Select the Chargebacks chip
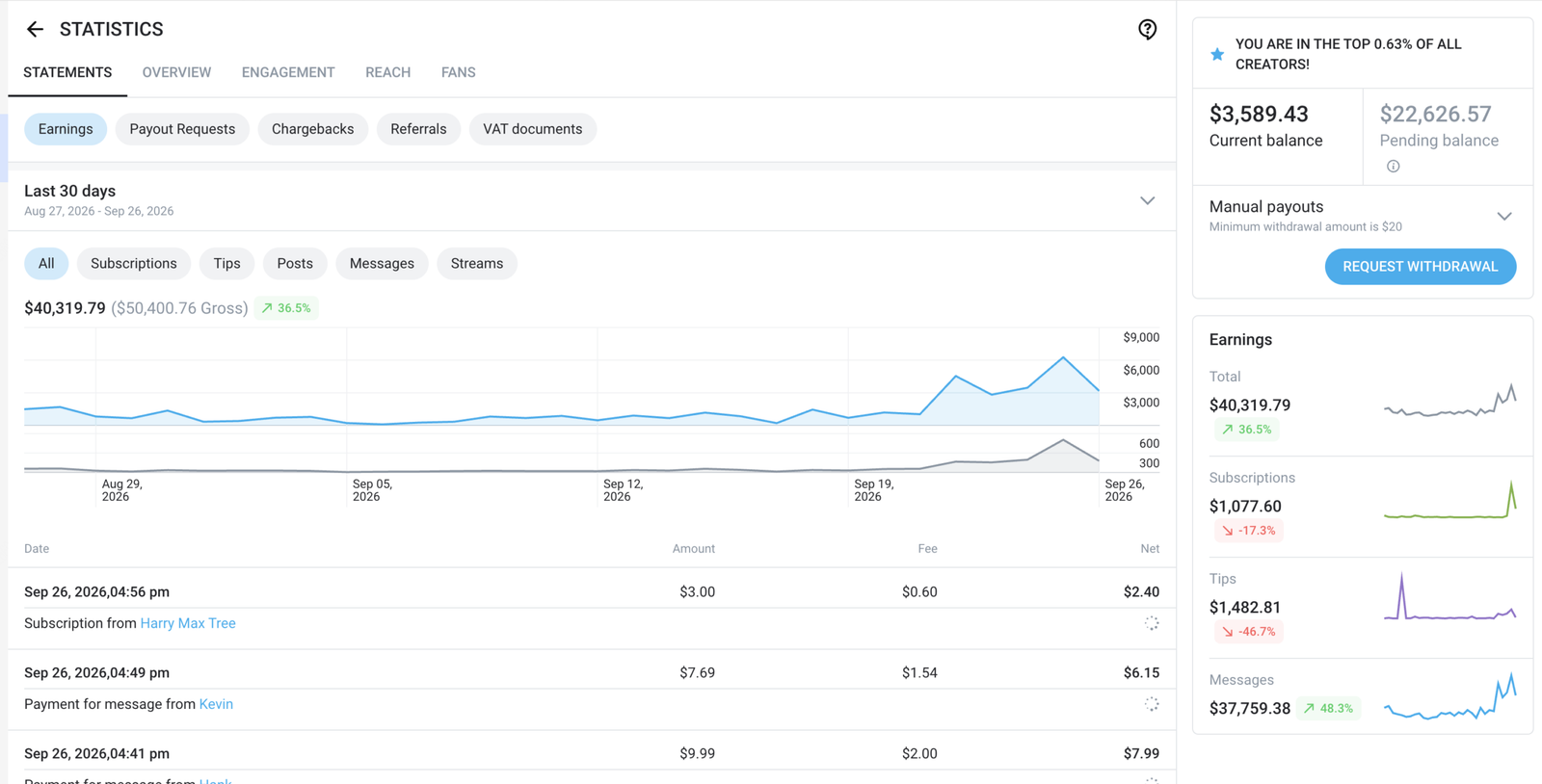The image size is (1542, 784). pyautogui.click(x=312, y=129)
